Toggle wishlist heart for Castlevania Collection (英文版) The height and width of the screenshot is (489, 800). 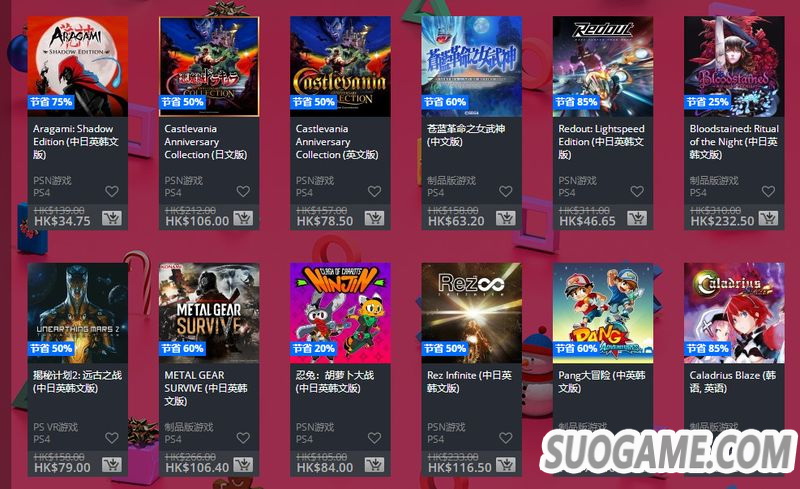tap(374, 191)
